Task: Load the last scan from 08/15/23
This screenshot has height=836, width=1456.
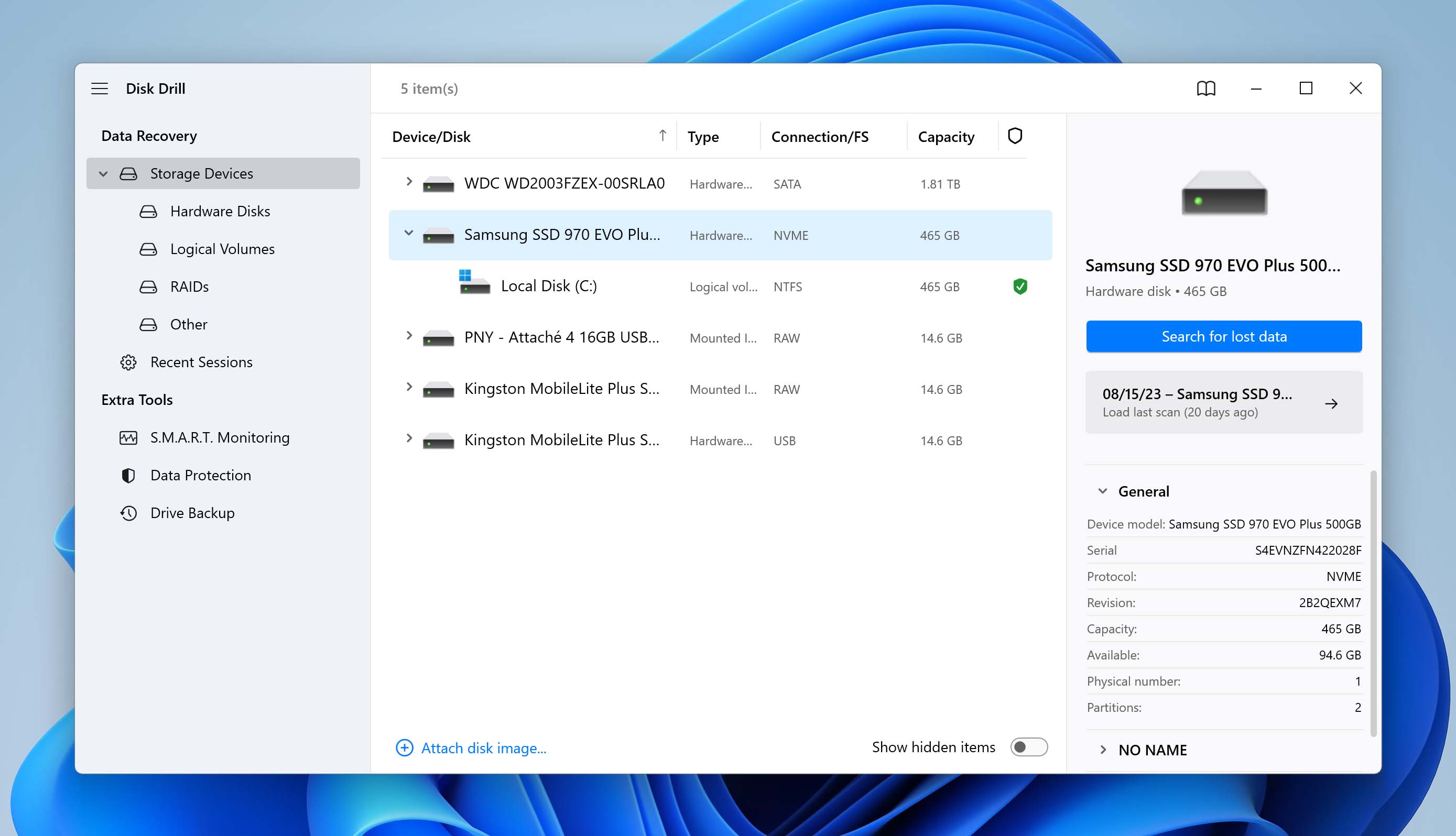Action: coord(1224,402)
